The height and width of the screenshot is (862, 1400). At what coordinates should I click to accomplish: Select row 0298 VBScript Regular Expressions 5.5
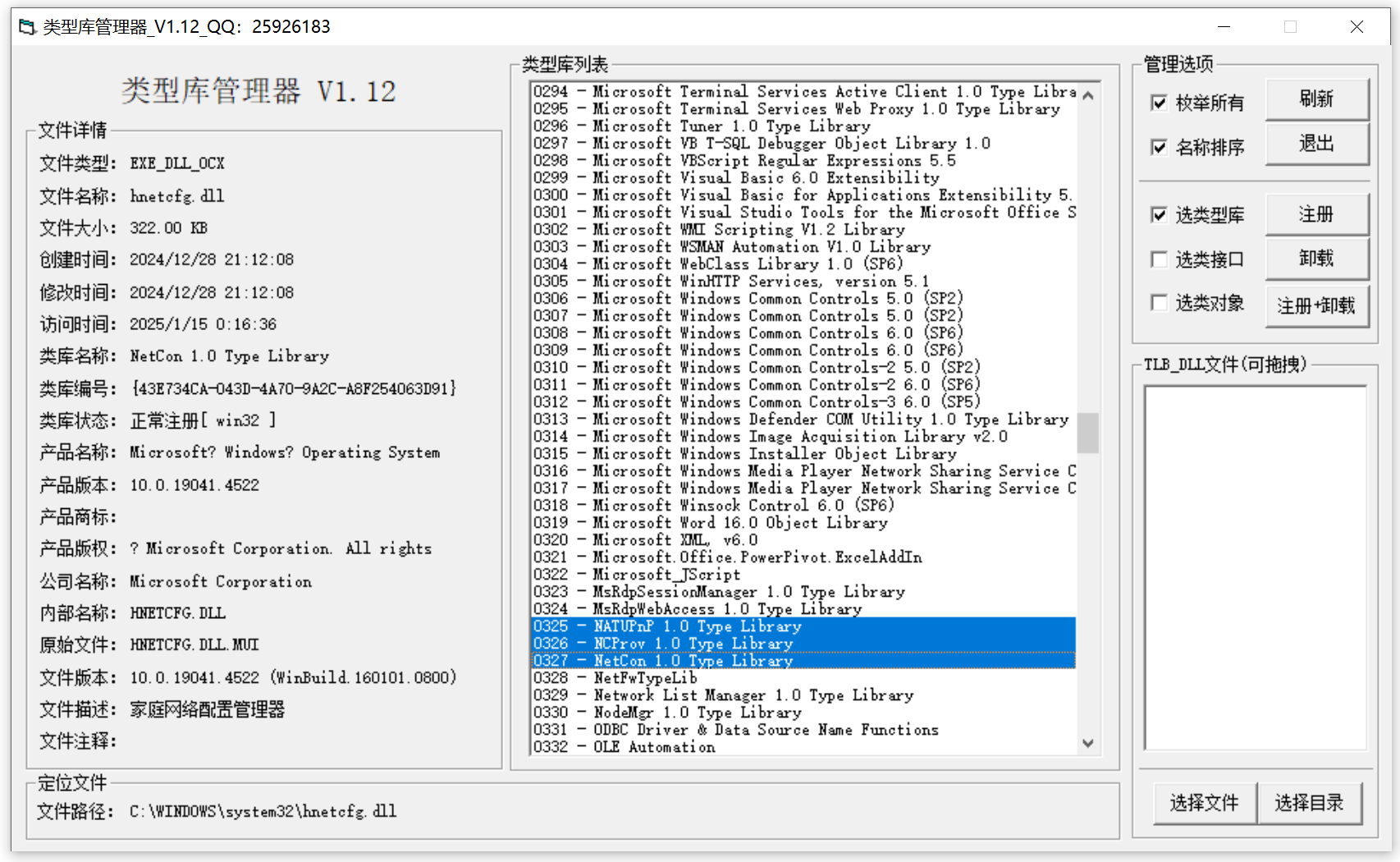(x=803, y=160)
